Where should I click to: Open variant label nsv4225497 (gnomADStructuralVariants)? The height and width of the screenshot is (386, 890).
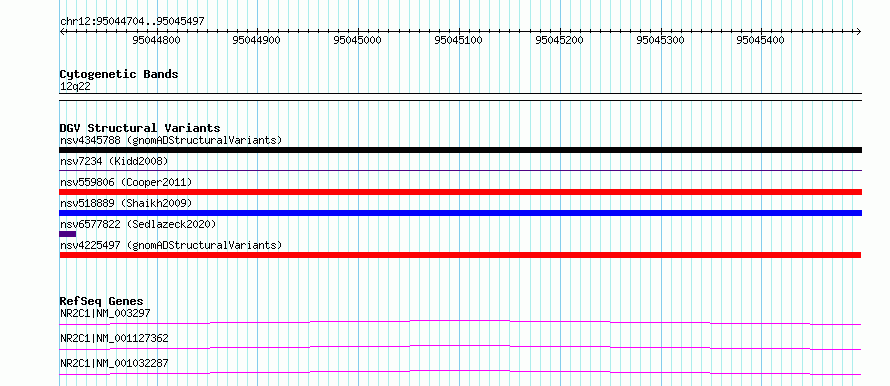tap(171, 245)
